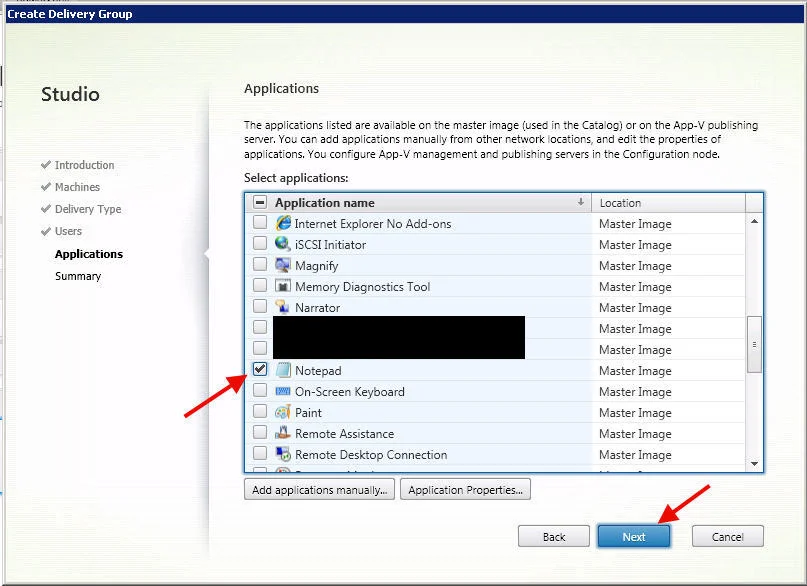Click the Location column header
This screenshot has width=807, height=586.
point(668,203)
